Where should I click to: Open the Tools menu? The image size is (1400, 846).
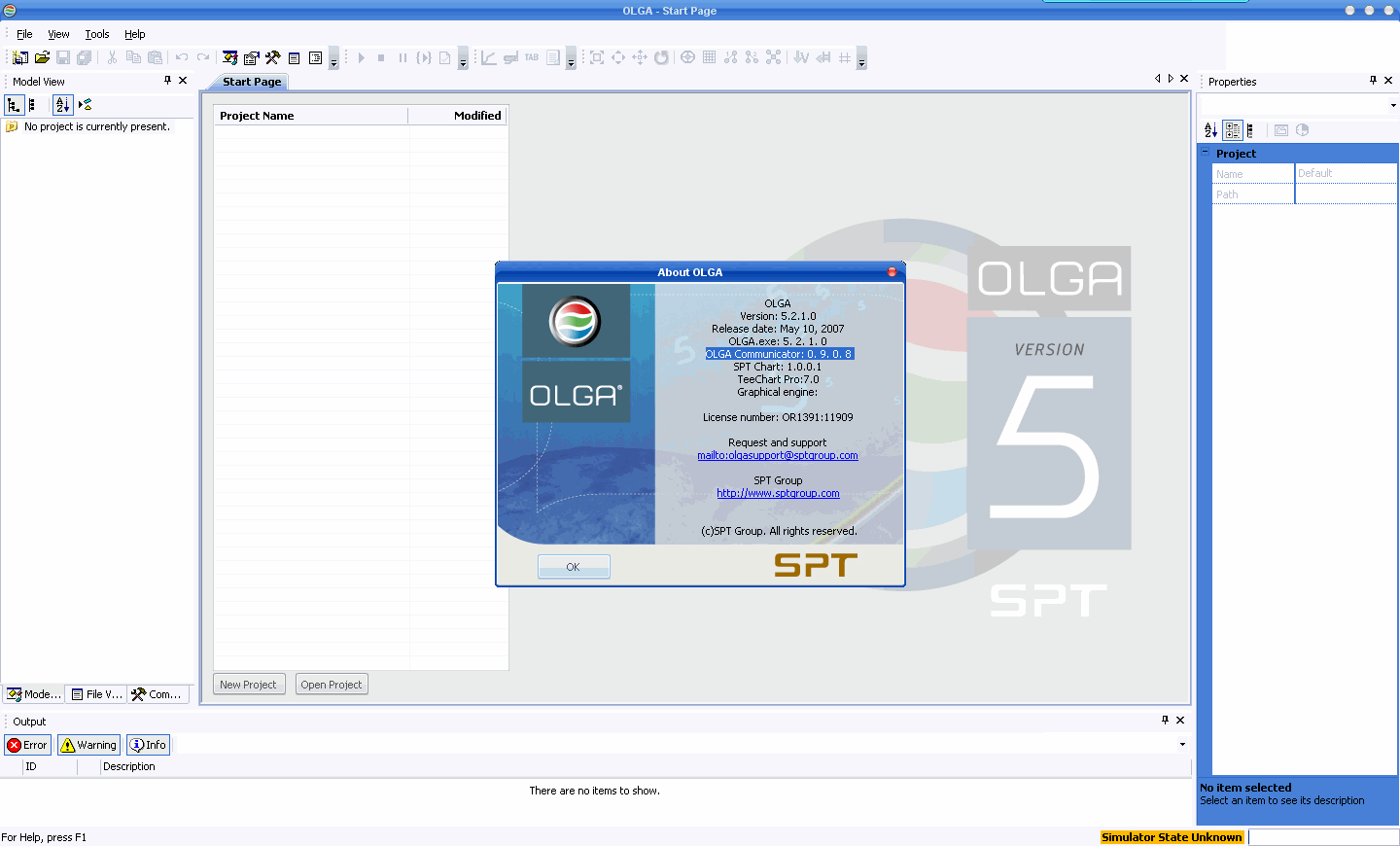[97, 34]
